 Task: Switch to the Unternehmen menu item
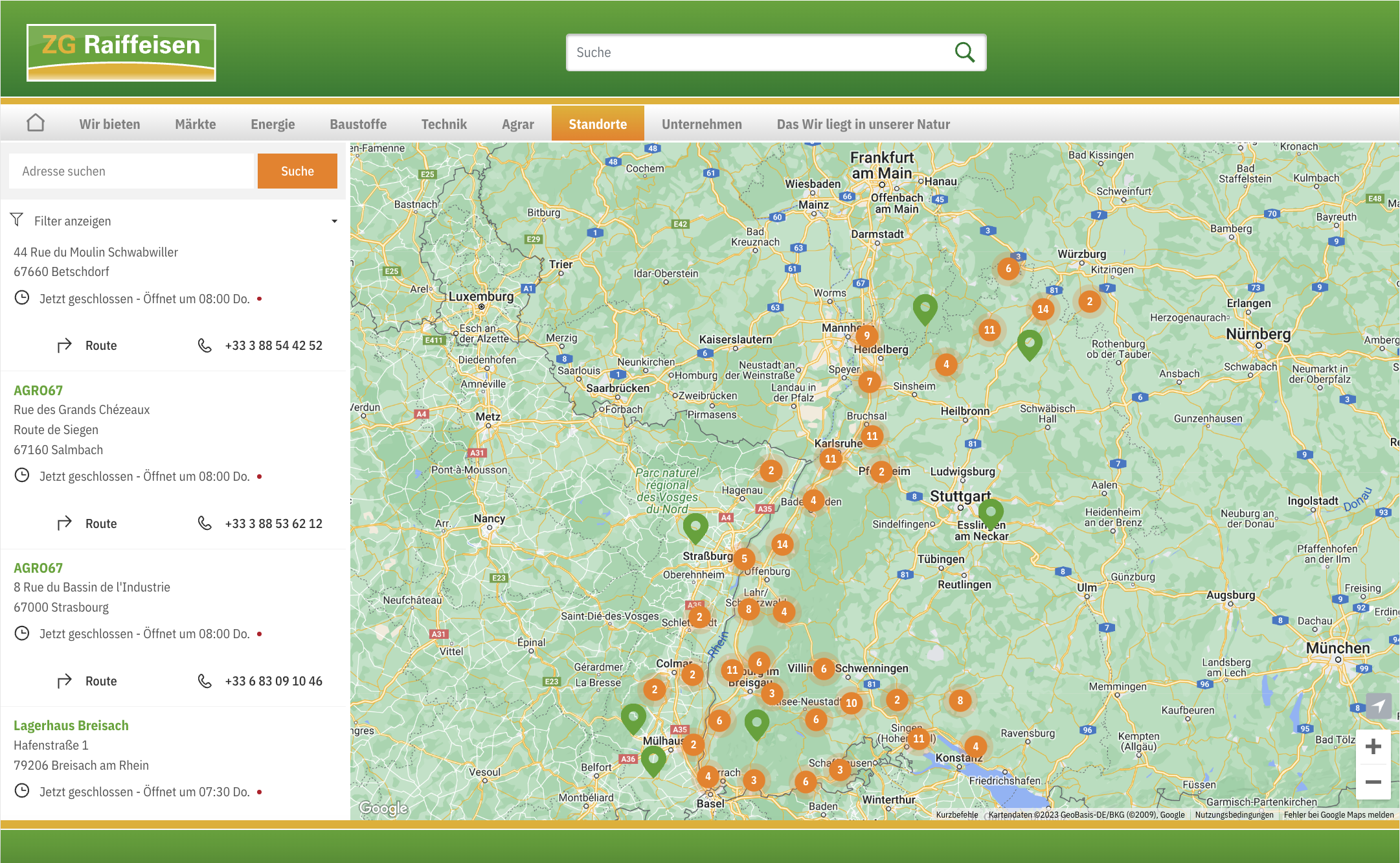(x=702, y=124)
